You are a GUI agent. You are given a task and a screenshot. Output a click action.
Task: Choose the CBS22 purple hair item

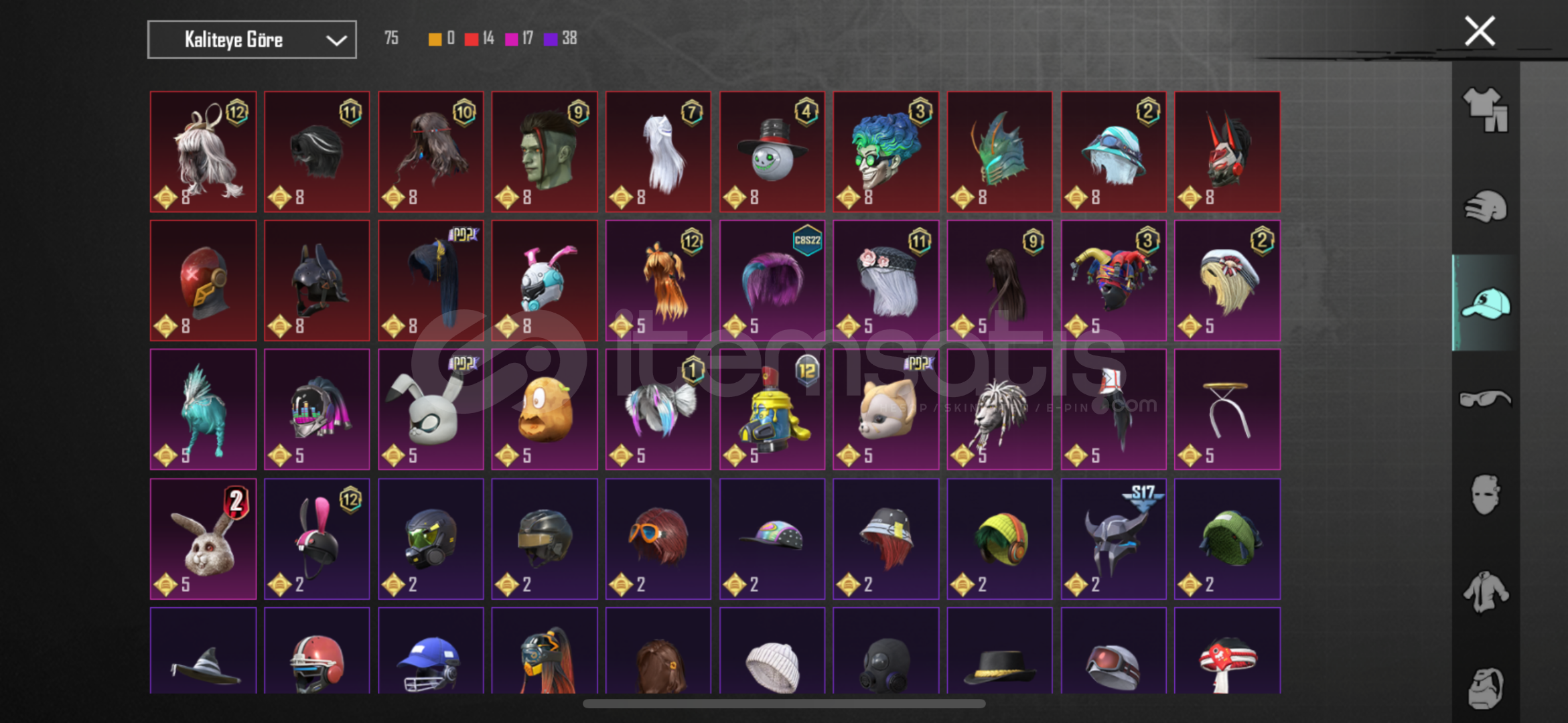[x=772, y=280]
